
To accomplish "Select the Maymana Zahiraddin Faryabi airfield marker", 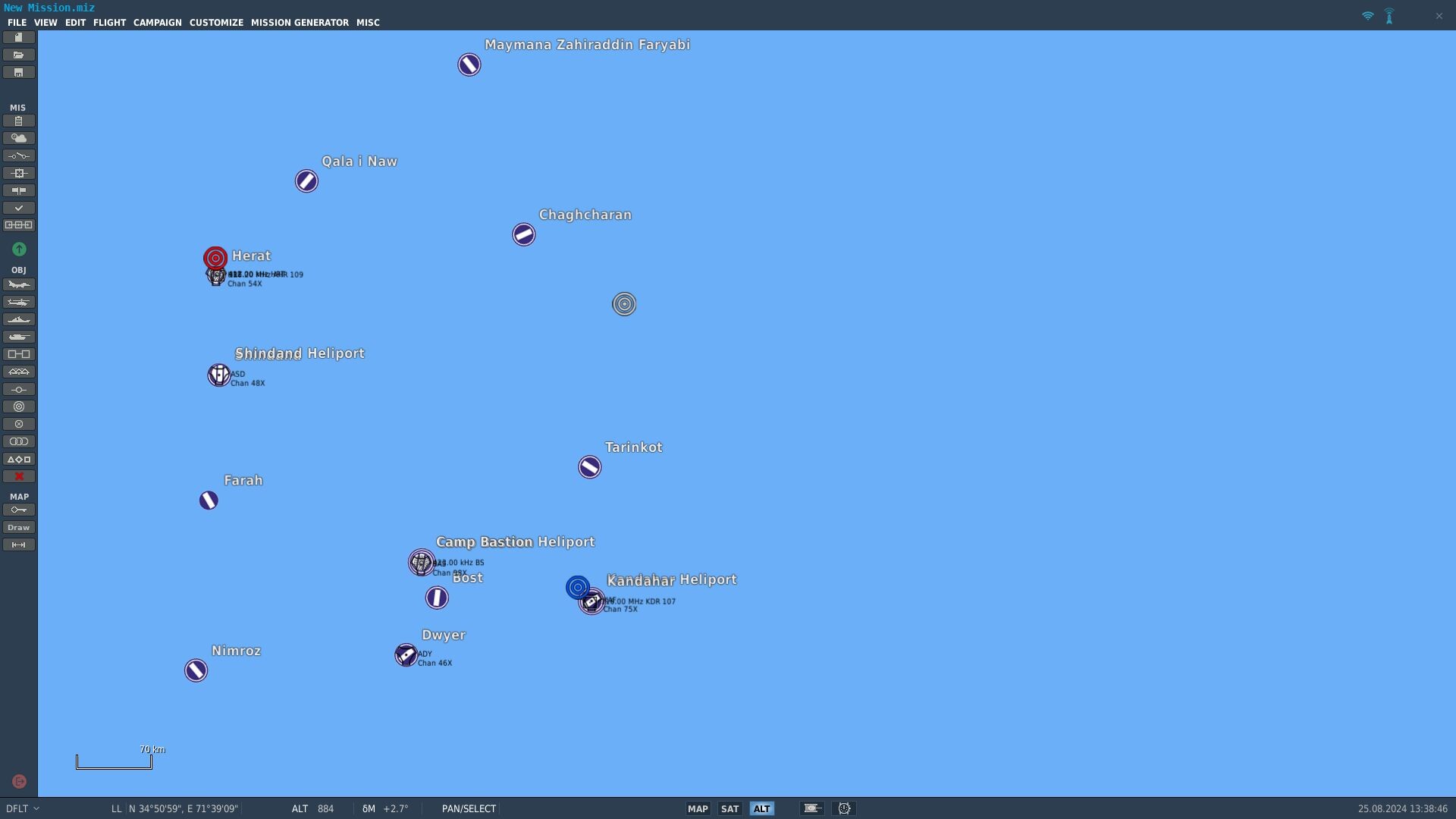I will 469,64.
